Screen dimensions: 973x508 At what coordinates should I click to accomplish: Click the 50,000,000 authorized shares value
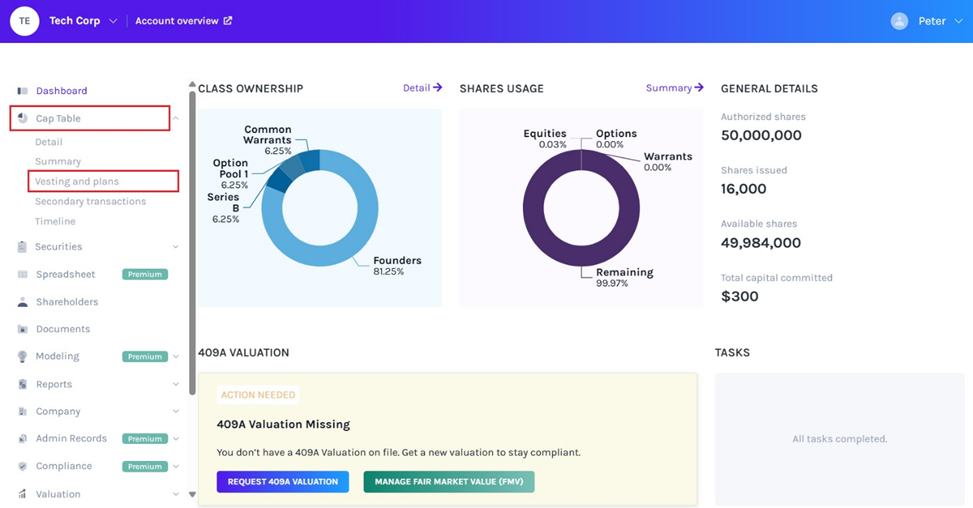(761, 135)
